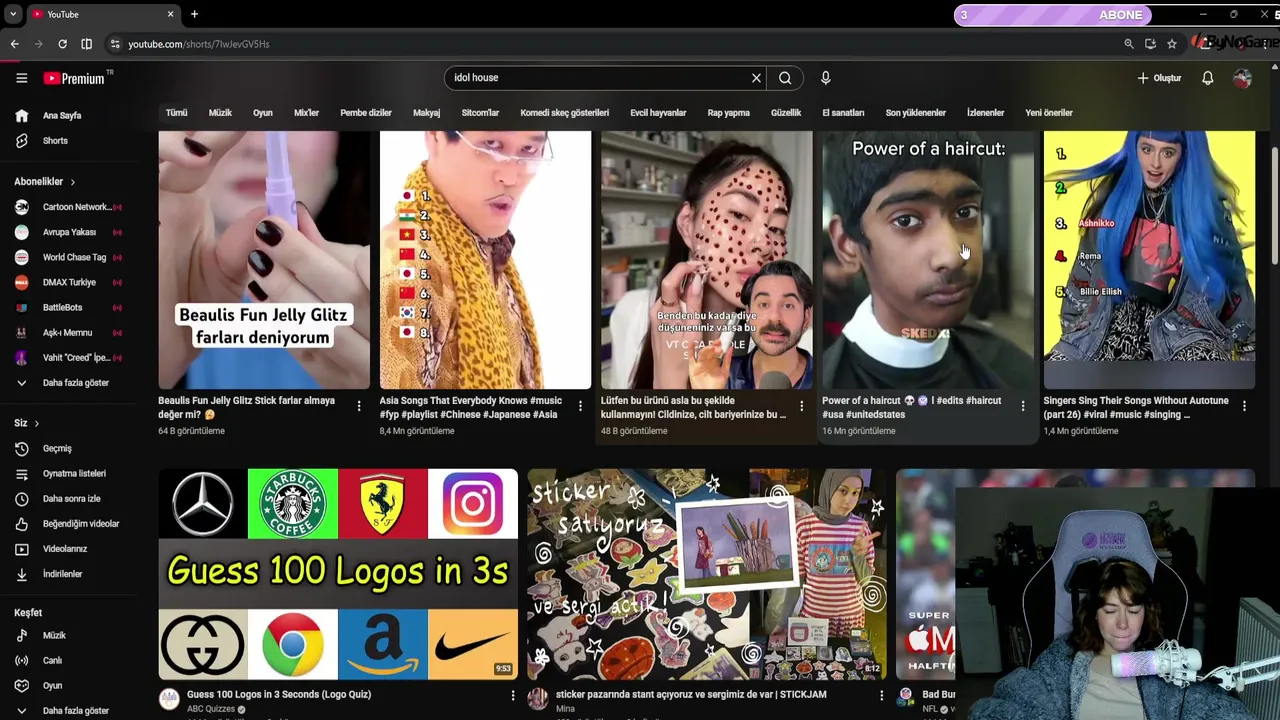Open the account avatar menu
The height and width of the screenshot is (720, 1280).
(1242, 78)
